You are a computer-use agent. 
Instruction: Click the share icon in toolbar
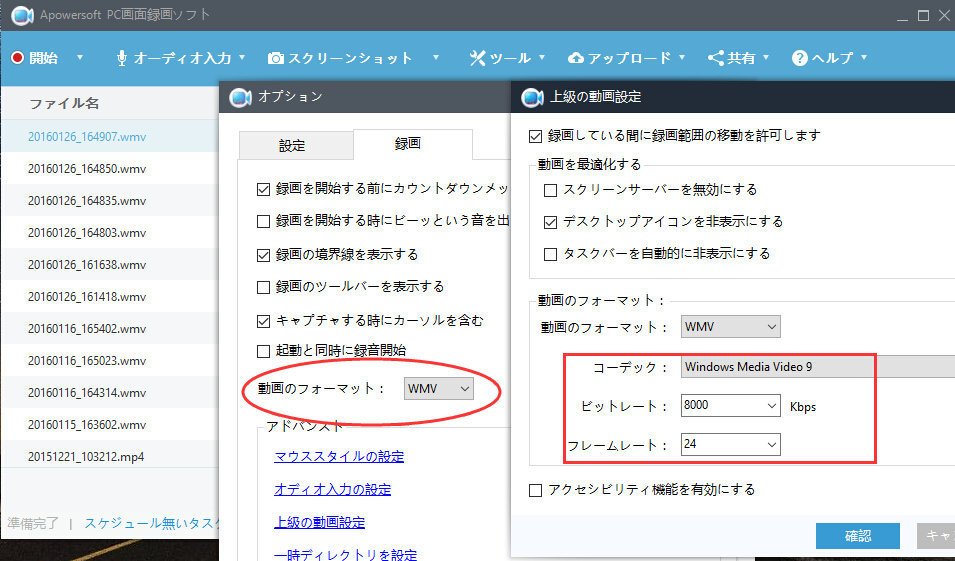point(715,58)
